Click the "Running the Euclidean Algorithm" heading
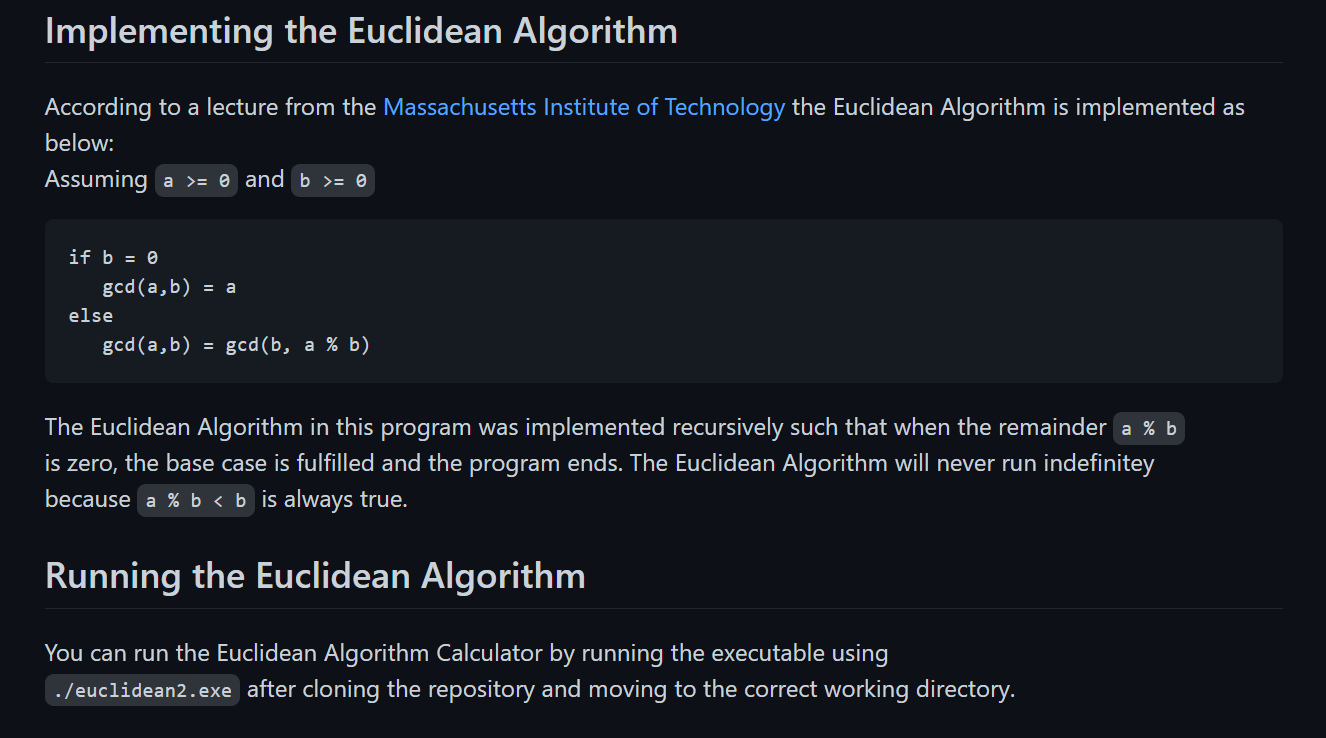1326x738 pixels. tap(315, 576)
